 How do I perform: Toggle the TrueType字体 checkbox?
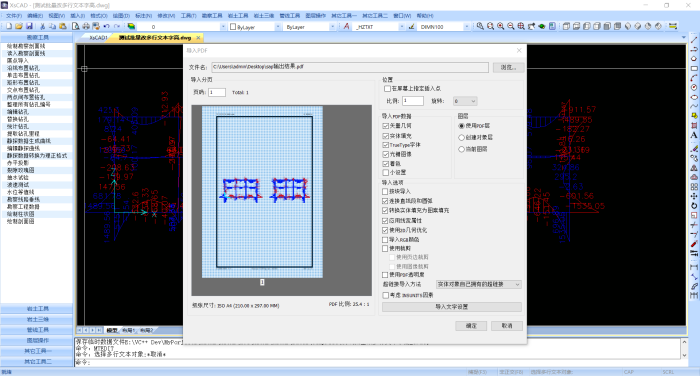(x=386, y=145)
